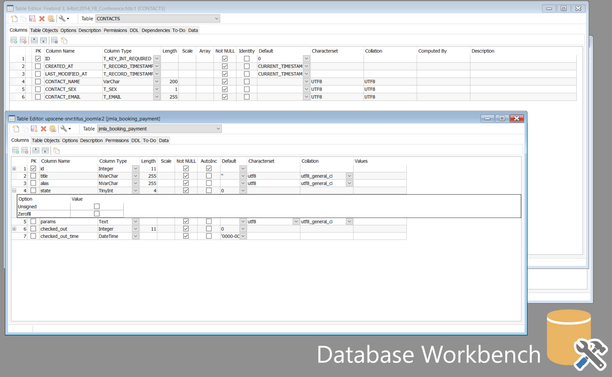Open the jmla_booking_payment table dropdown
Image resolution: width=612 pixels, height=377 pixels.
click(x=218, y=129)
